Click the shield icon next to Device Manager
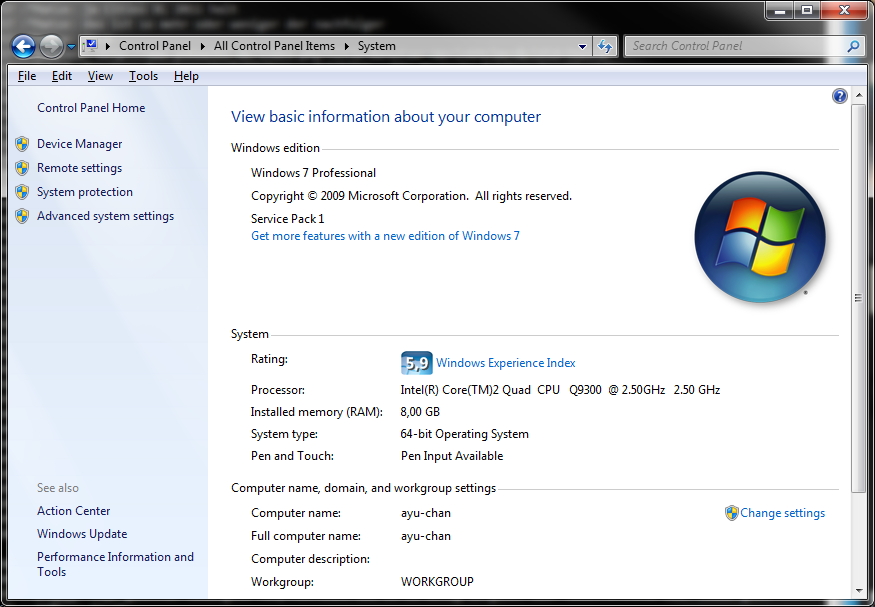875x607 pixels. click(x=22, y=144)
